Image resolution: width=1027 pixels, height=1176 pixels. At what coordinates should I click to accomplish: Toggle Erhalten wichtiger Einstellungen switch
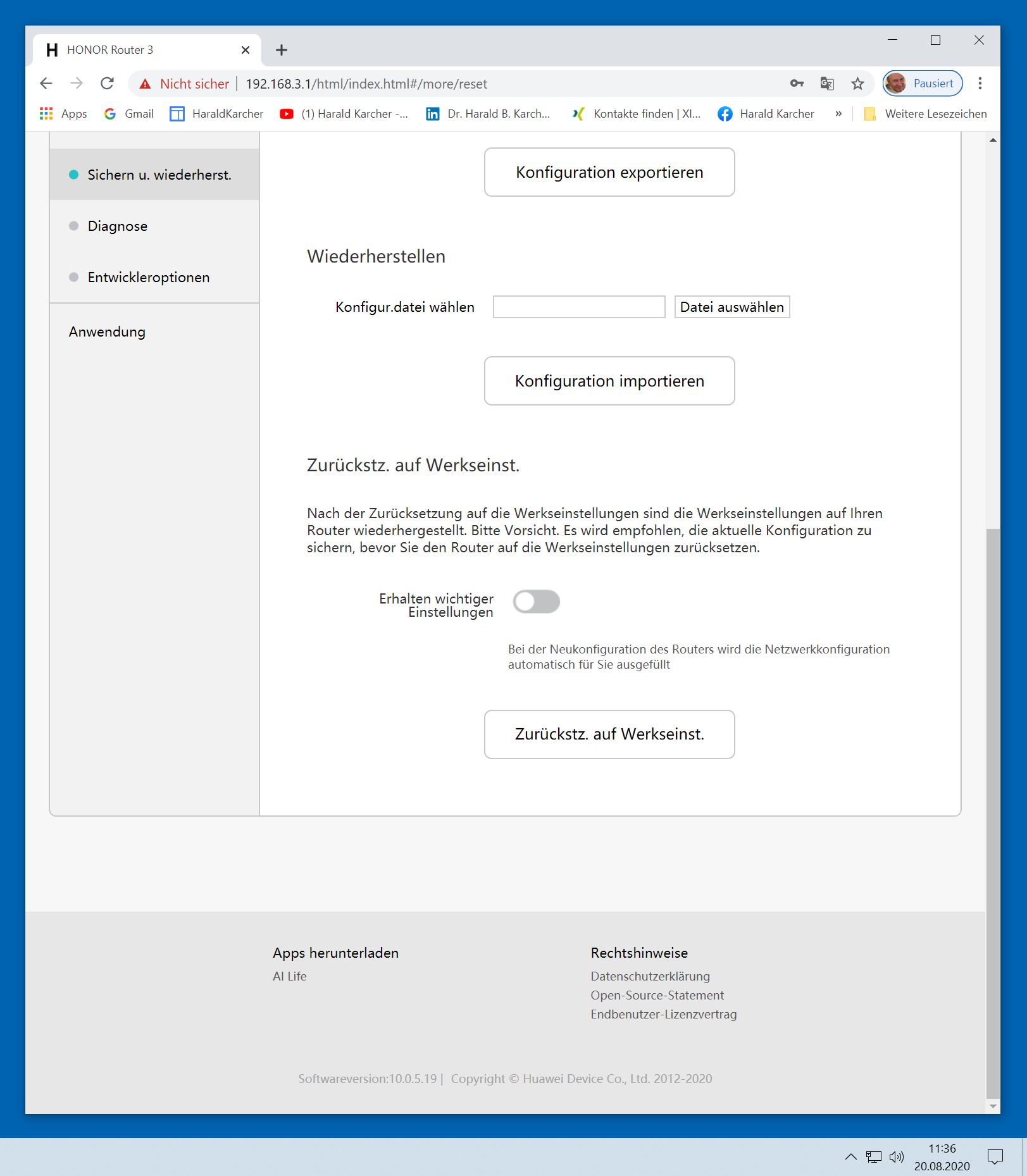tap(537, 602)
